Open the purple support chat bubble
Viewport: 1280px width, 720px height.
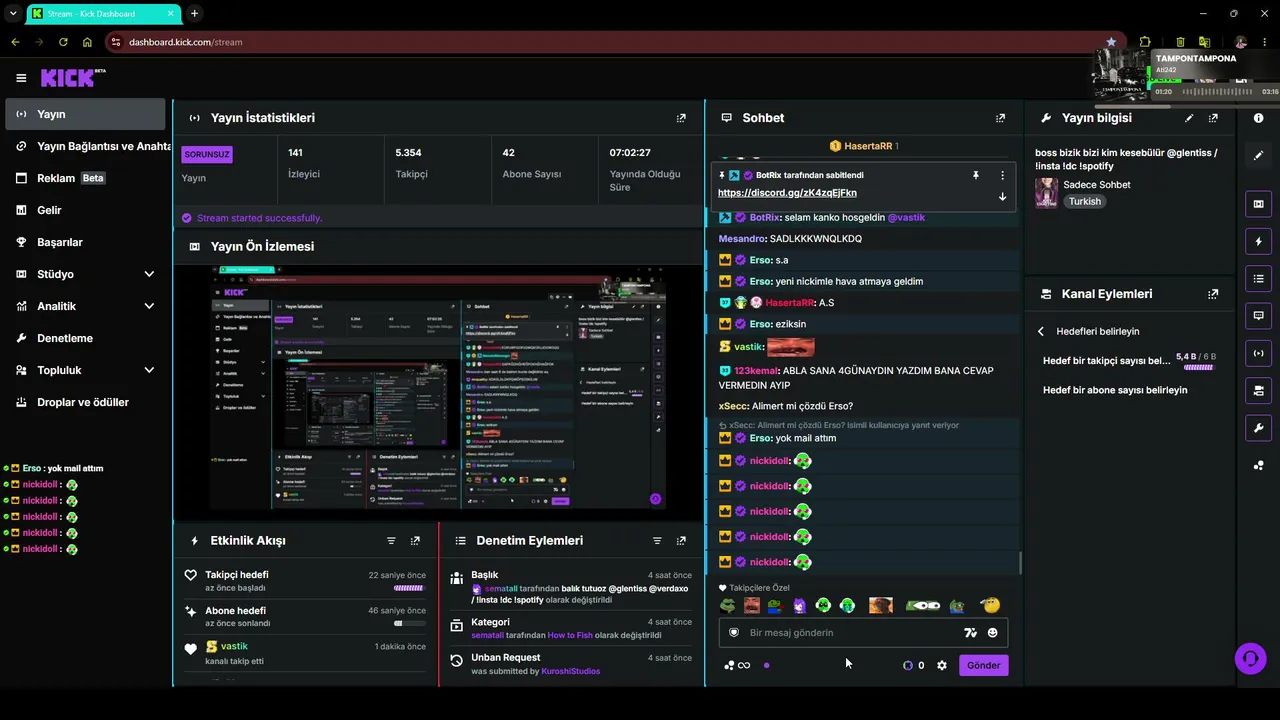(1250, 657)
